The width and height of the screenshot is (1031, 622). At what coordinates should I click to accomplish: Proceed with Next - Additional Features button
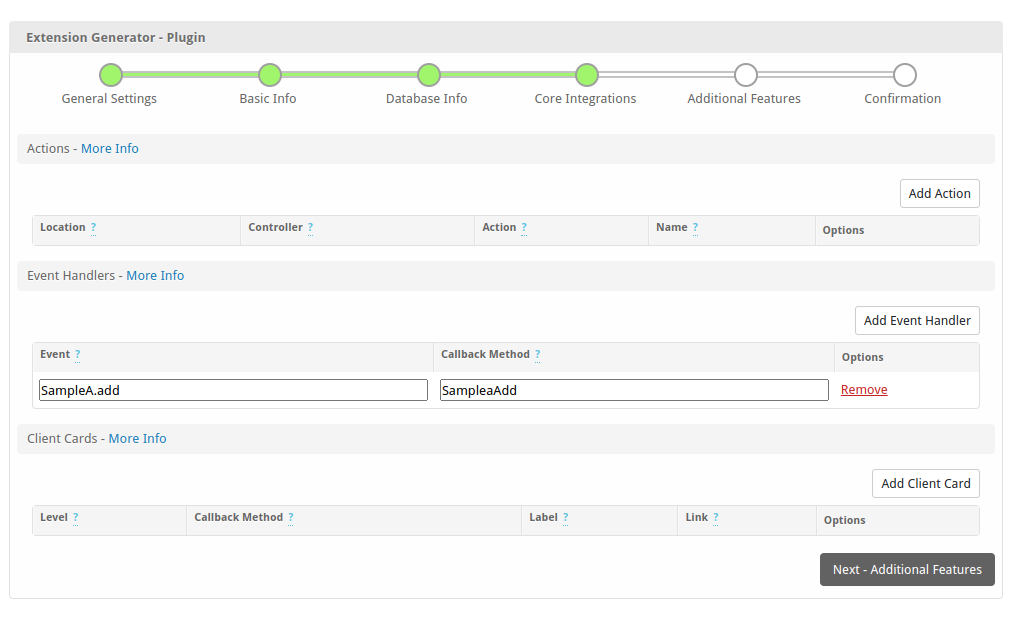point(907,569)
